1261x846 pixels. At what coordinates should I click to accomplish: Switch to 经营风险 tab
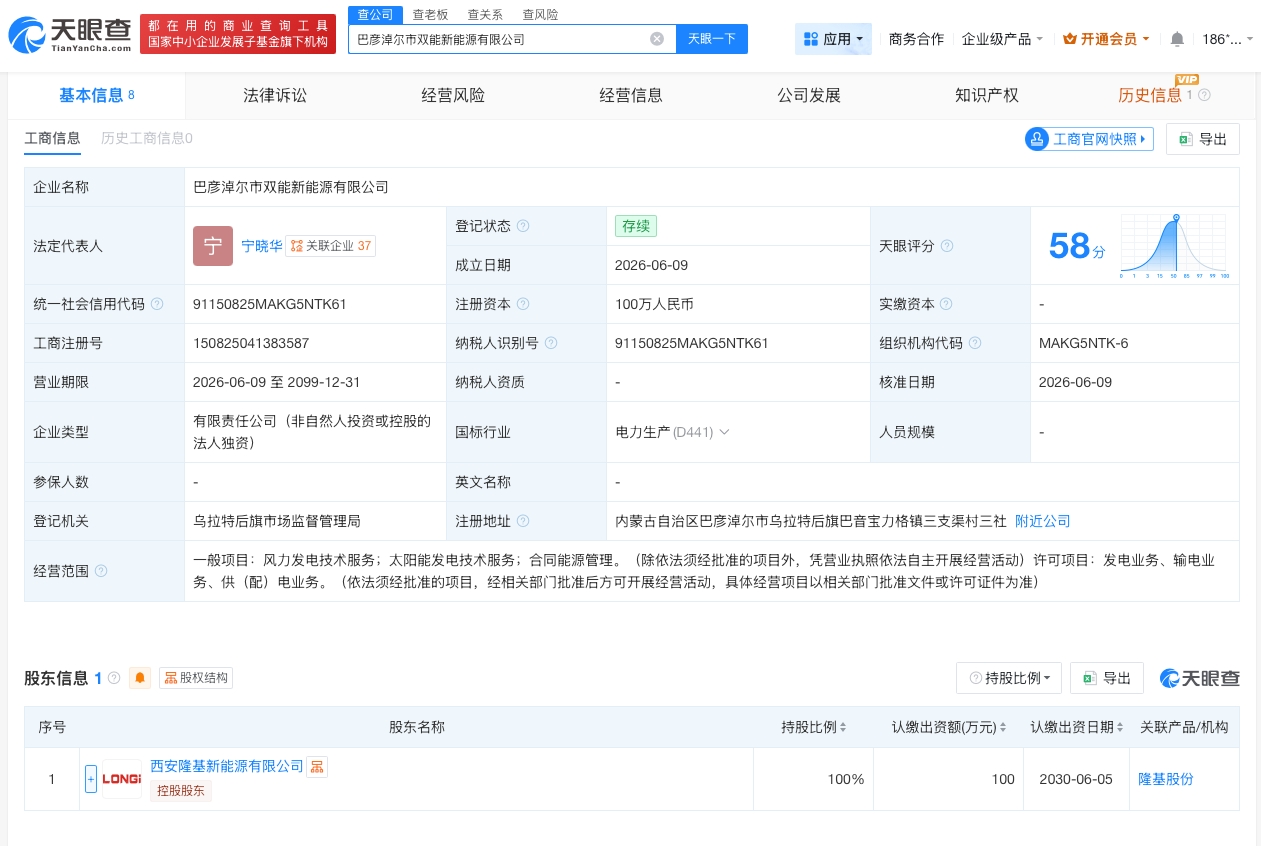click(x=453, y=95)
